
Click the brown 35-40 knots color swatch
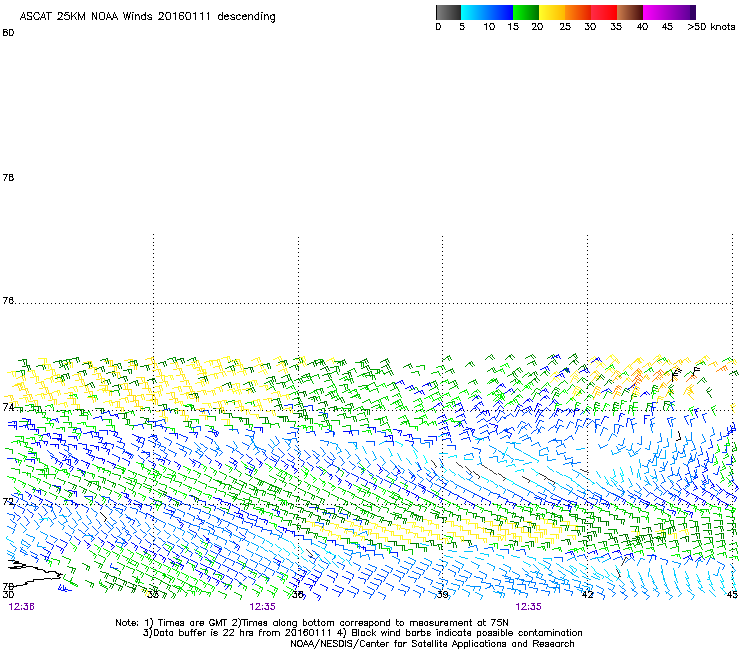[630, 12]
